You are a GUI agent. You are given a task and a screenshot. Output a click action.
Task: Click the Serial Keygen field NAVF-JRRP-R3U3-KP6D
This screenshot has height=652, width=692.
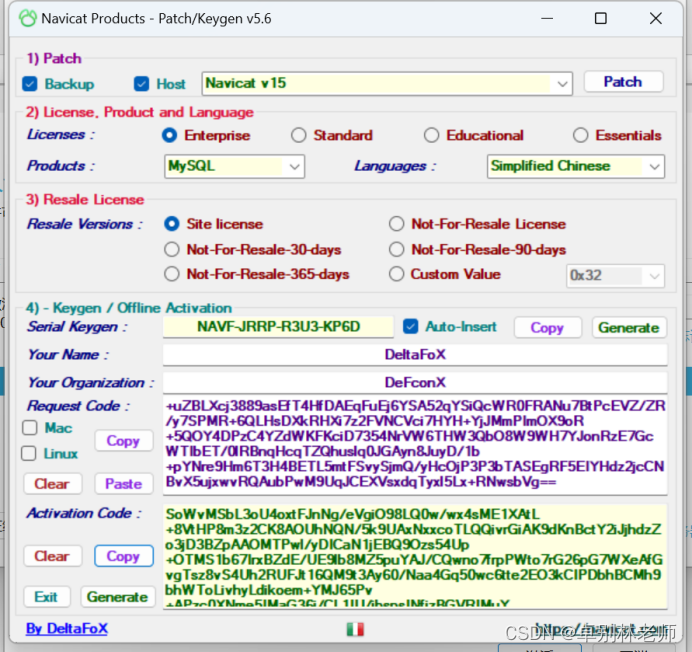(278, 327)
